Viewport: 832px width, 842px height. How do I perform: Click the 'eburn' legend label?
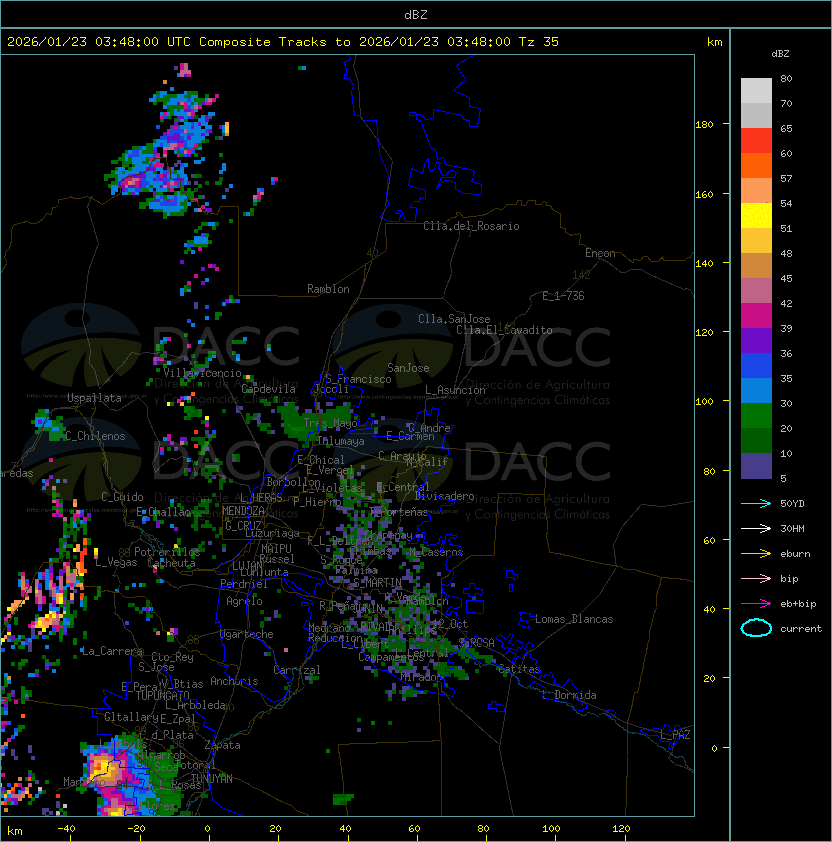coord(795,554)
